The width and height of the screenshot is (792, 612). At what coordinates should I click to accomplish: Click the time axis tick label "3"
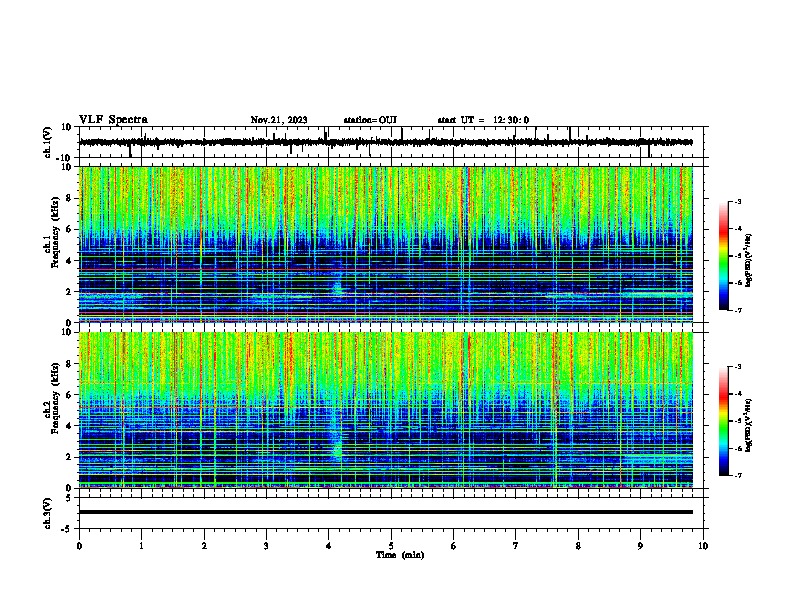coord(266,546)
